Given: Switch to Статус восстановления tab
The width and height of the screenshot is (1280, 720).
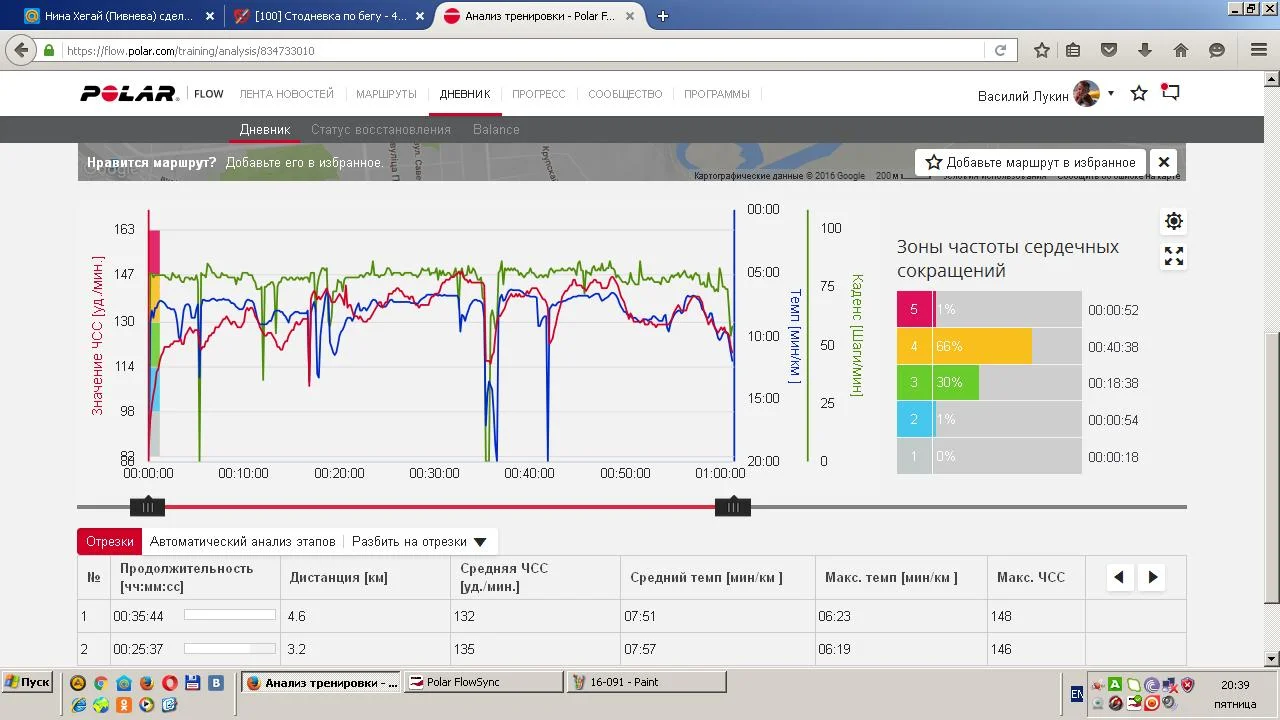Looking at the screenshot, I should pos(380,129).
